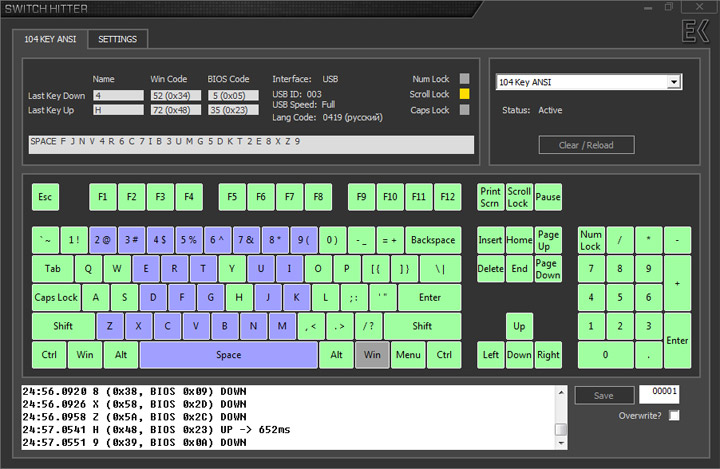Click the EK logo icon
720x469 pixels.
695,31
